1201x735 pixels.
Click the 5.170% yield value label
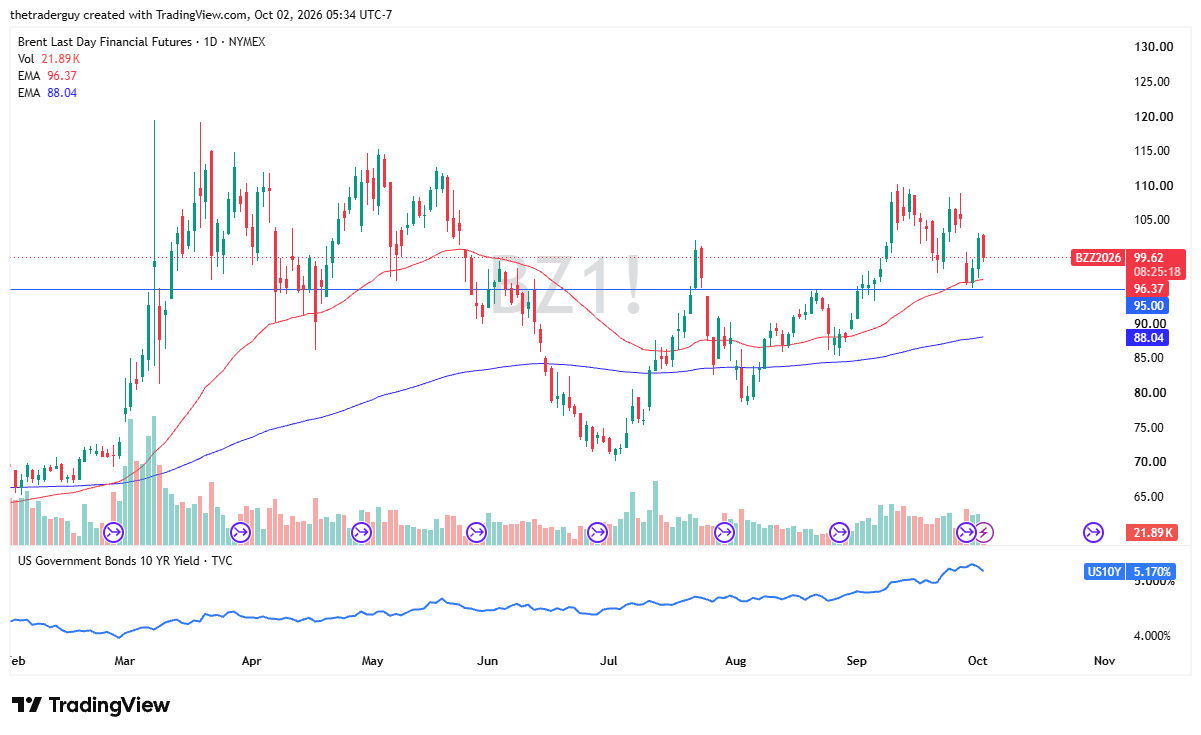tap(1152, 572)
